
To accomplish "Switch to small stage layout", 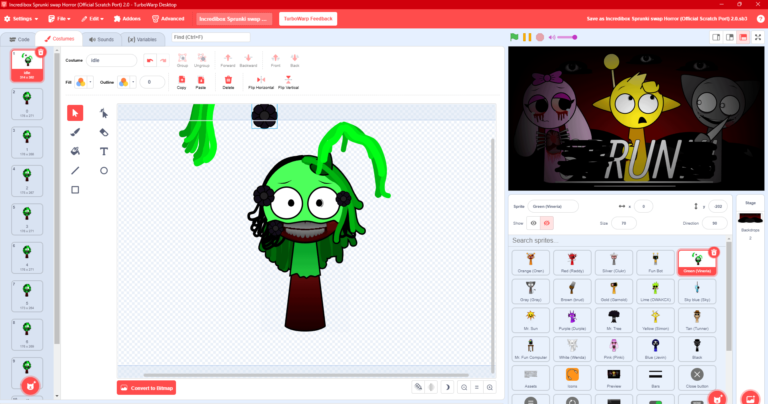I will 716,37.
